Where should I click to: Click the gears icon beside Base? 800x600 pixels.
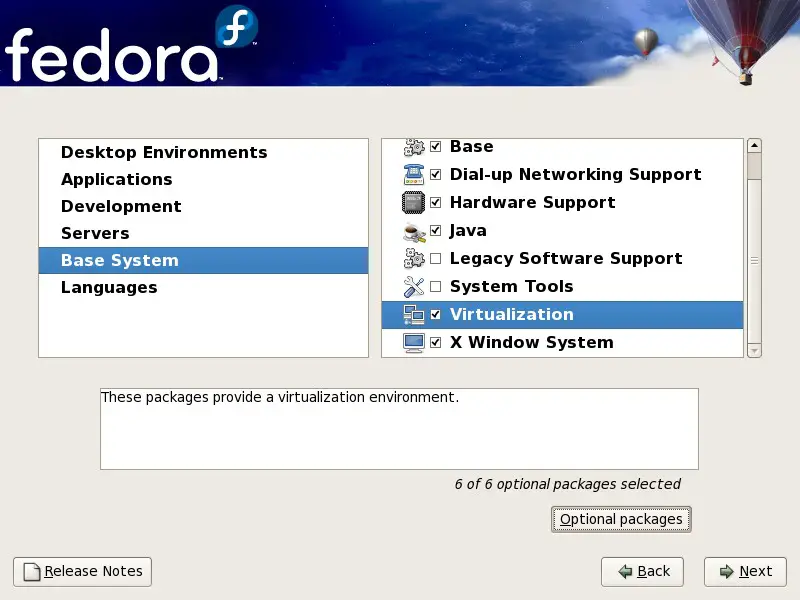click(x=414, y=147)
